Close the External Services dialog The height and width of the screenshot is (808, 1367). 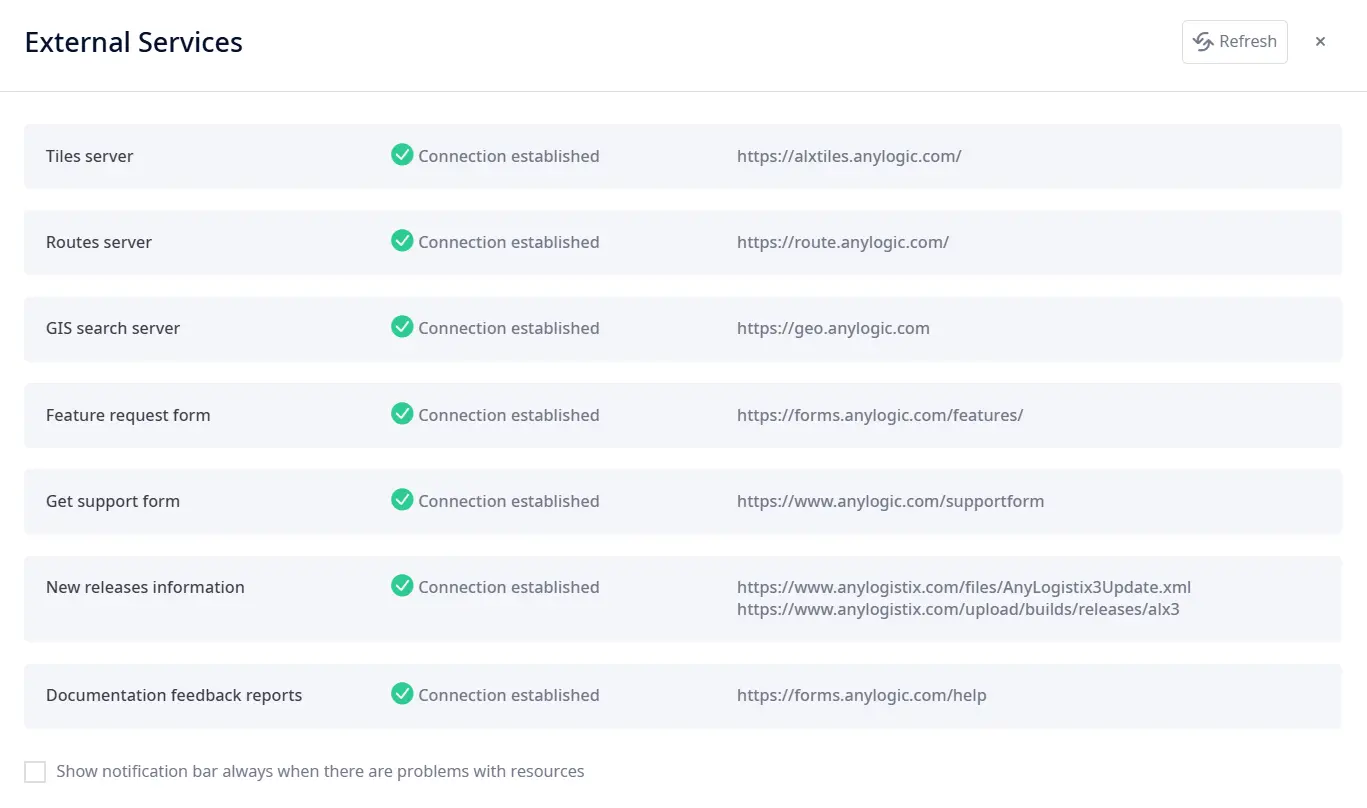click(x=1320, y=42)
